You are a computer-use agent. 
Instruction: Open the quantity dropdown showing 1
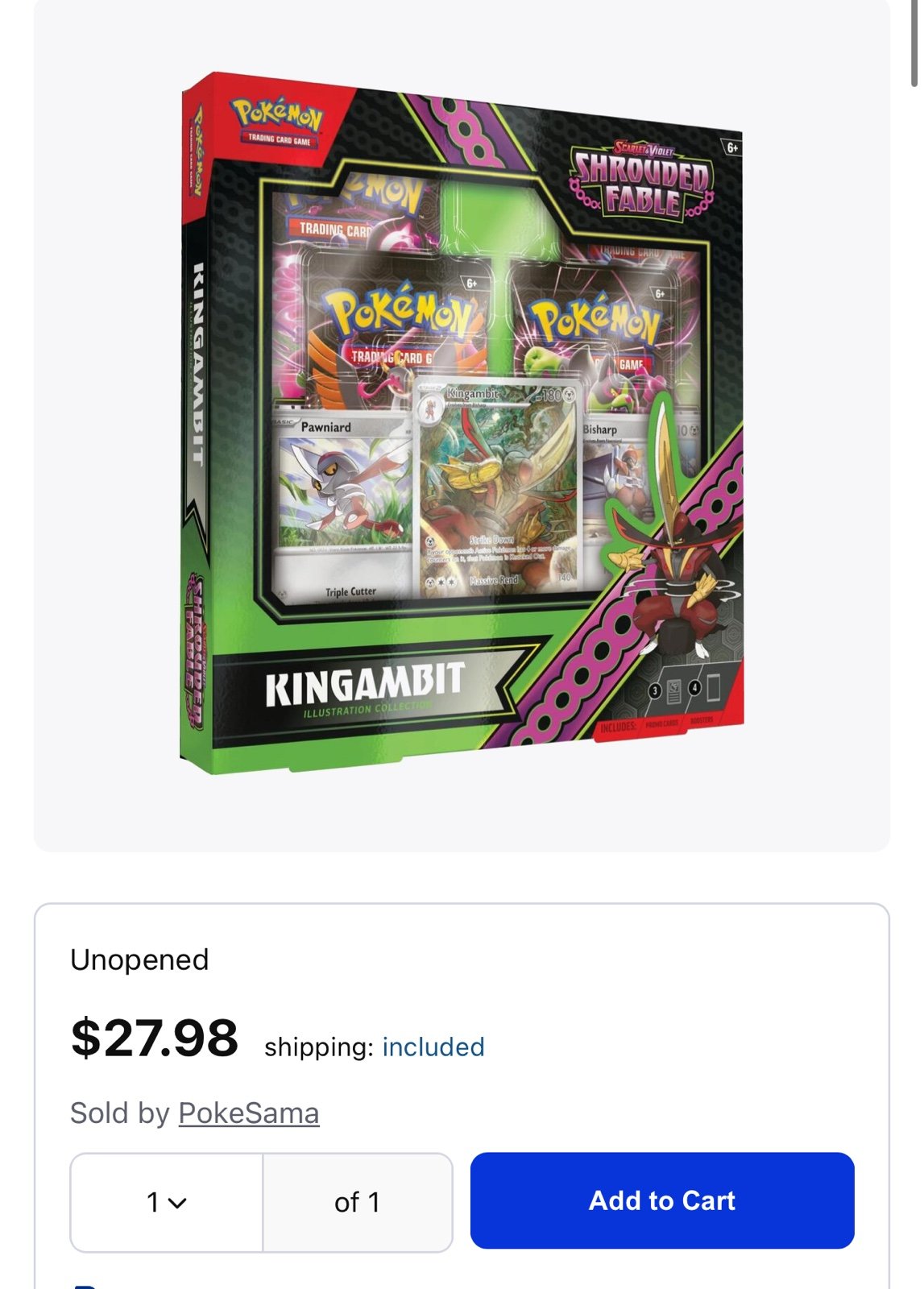(167, 1202)
